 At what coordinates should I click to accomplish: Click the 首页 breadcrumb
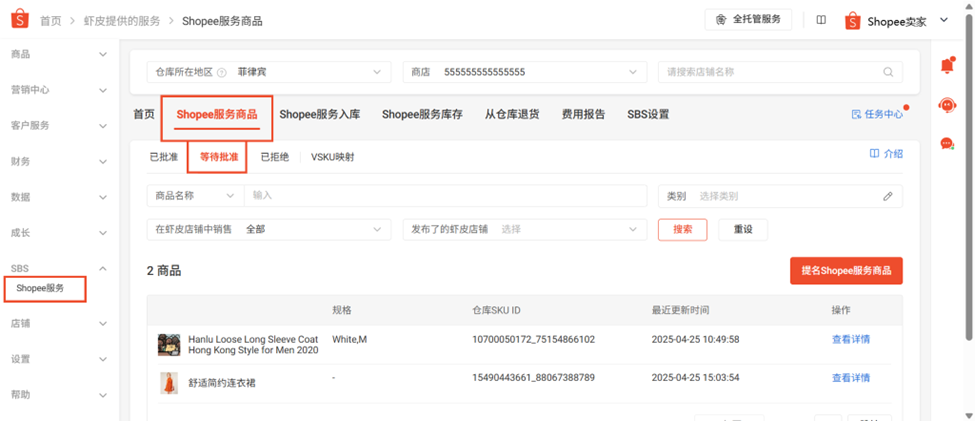51,21
